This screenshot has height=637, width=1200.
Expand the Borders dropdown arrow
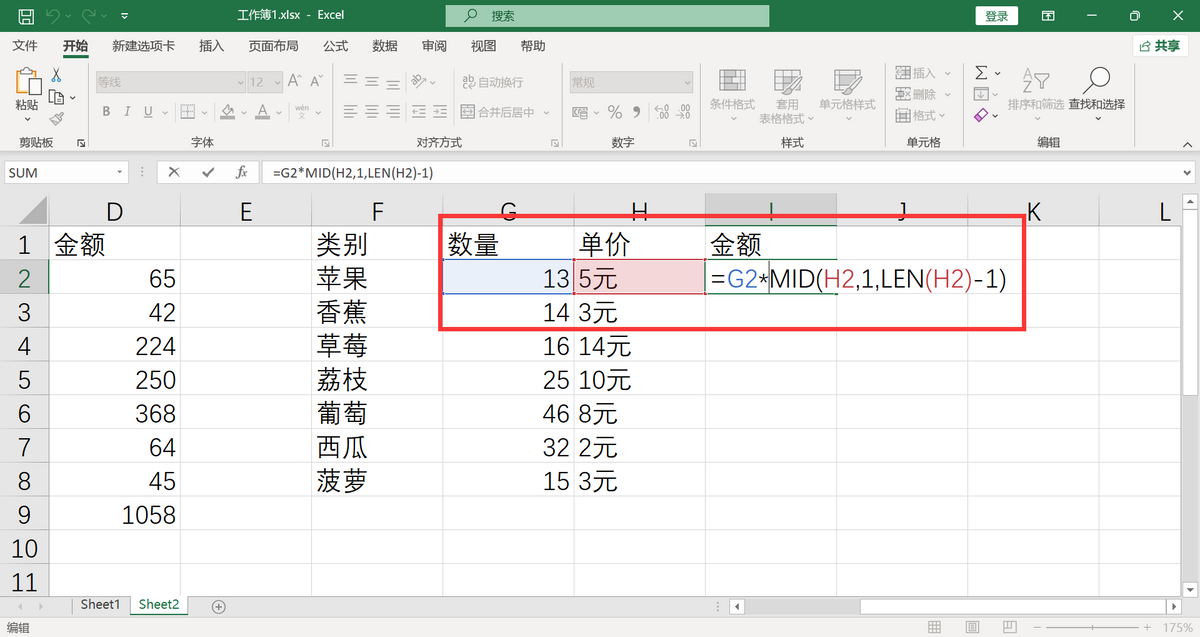204,112
